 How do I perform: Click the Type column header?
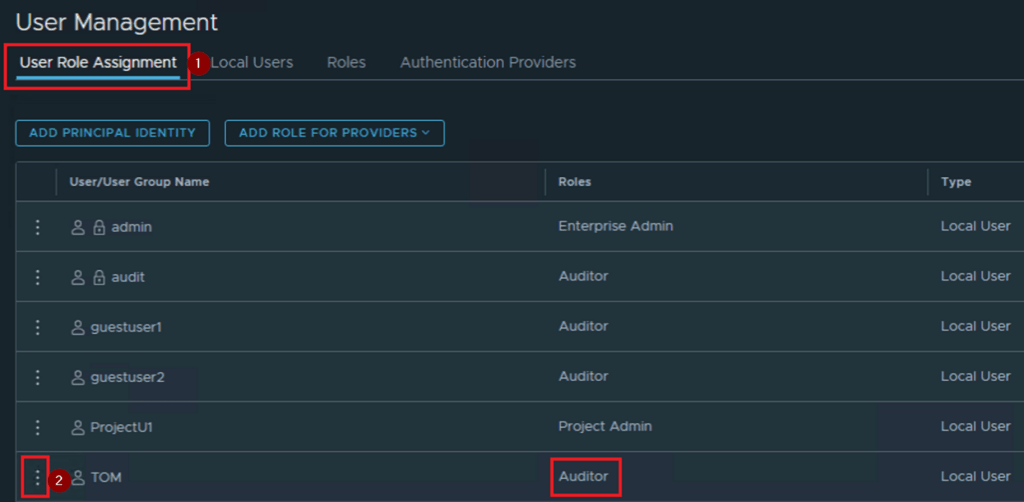click(x=956, y=182)
